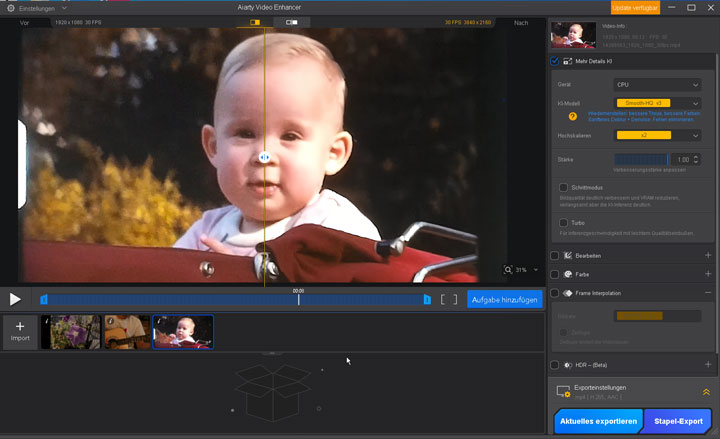Viewport: 720px width, 439px height.
Task: Click Aktuelles exportieren button
Action: point(598,421)
